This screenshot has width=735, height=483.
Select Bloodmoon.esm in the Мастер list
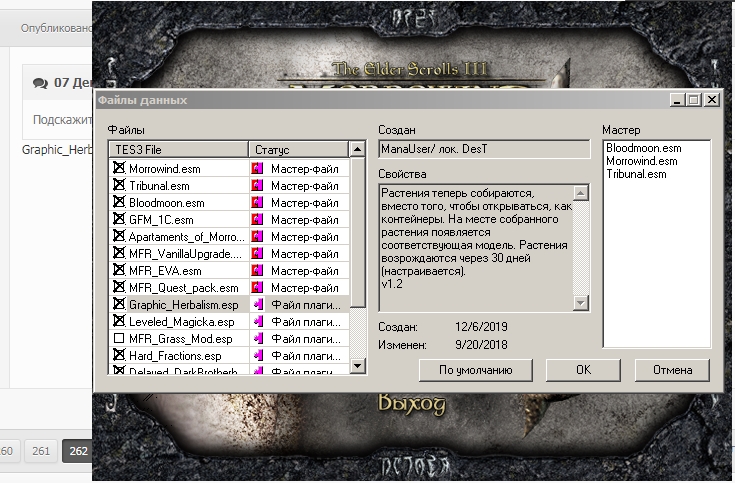click(640, 148)
